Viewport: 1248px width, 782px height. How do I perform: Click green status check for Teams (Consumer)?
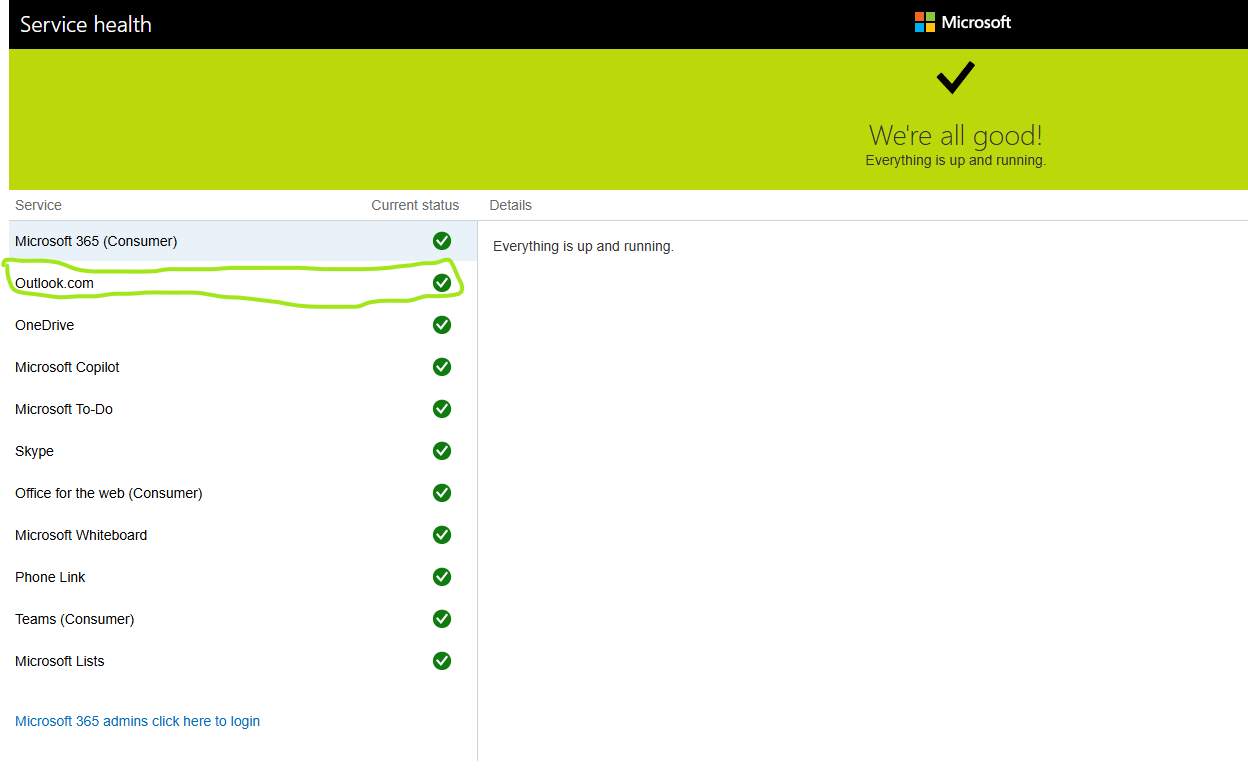pos(442,619)
